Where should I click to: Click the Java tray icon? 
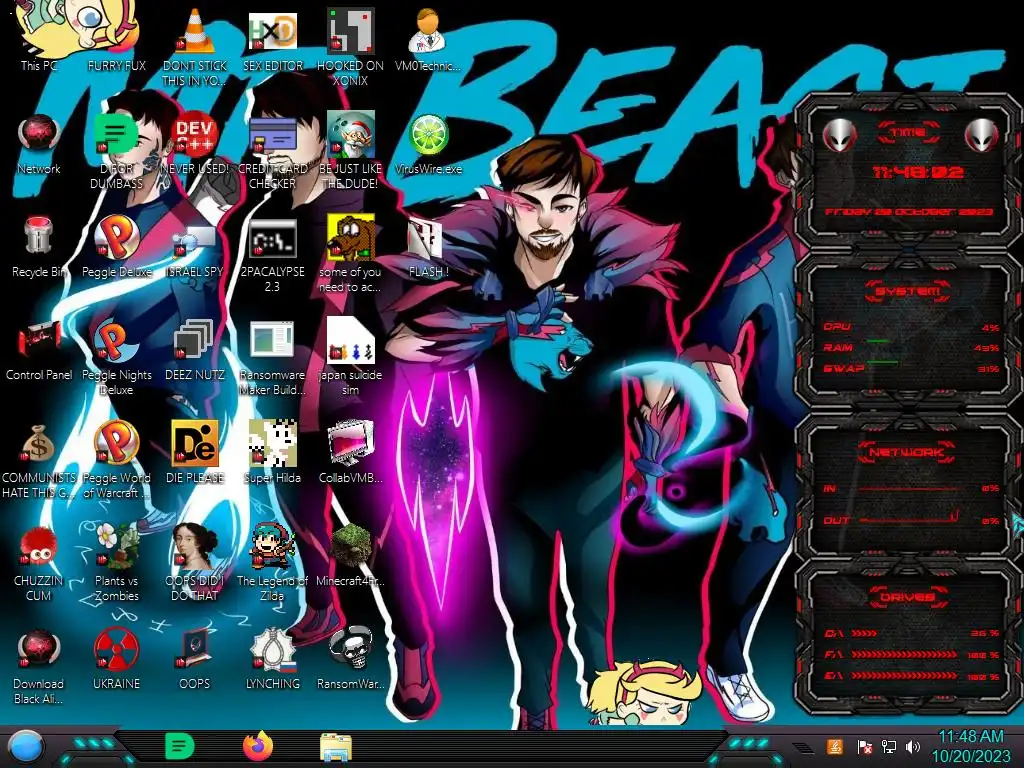(x=834, y=746)
